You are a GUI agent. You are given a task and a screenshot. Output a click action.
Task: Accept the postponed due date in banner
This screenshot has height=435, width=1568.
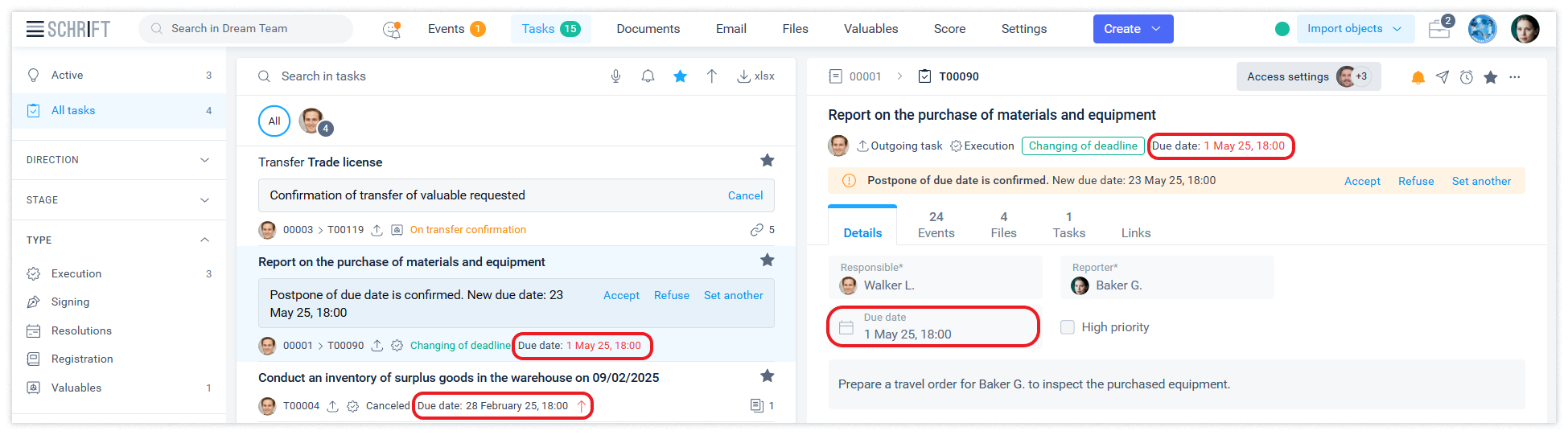click(1361, 181)
